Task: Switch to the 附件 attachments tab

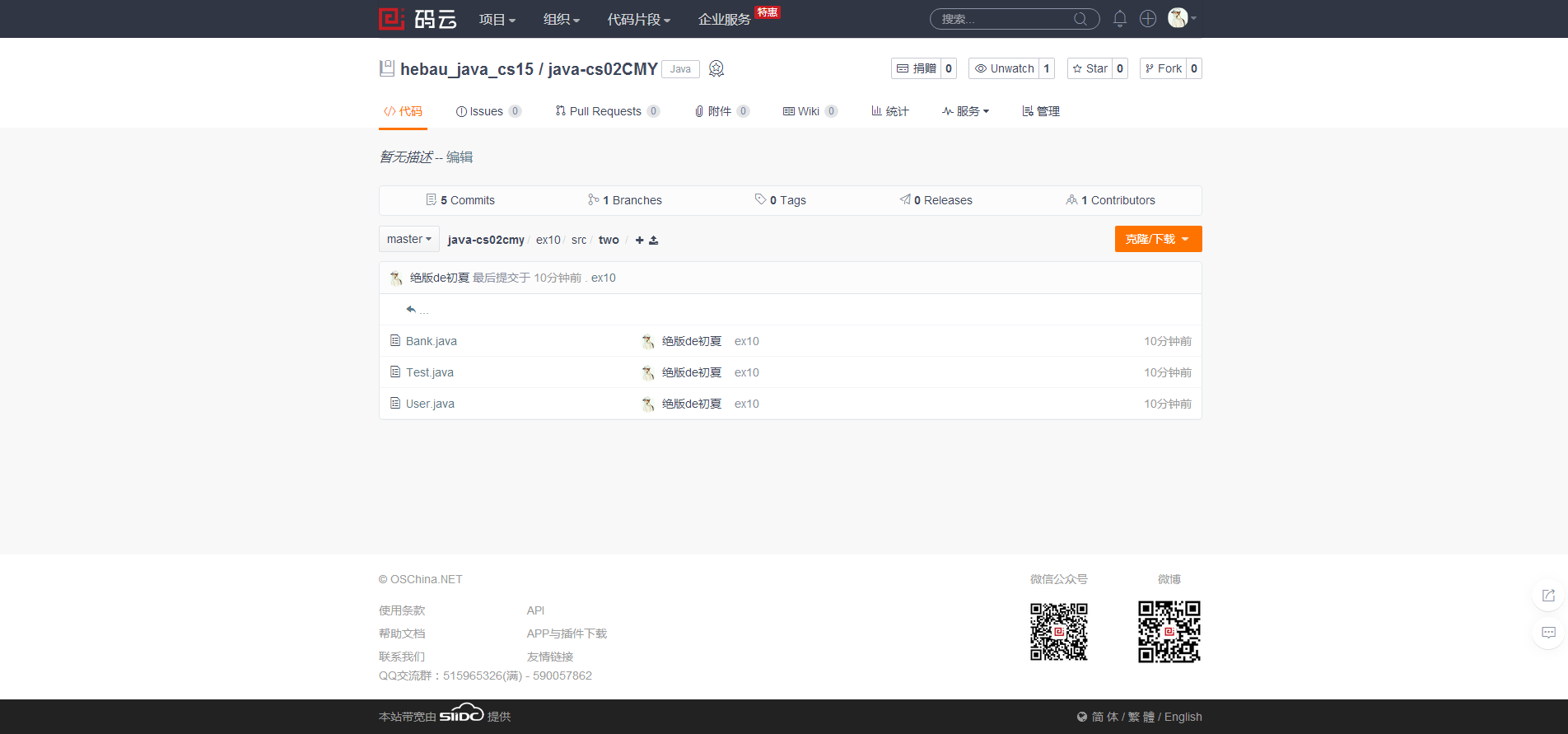Action: pyautogui.click(x=721, y=111)
